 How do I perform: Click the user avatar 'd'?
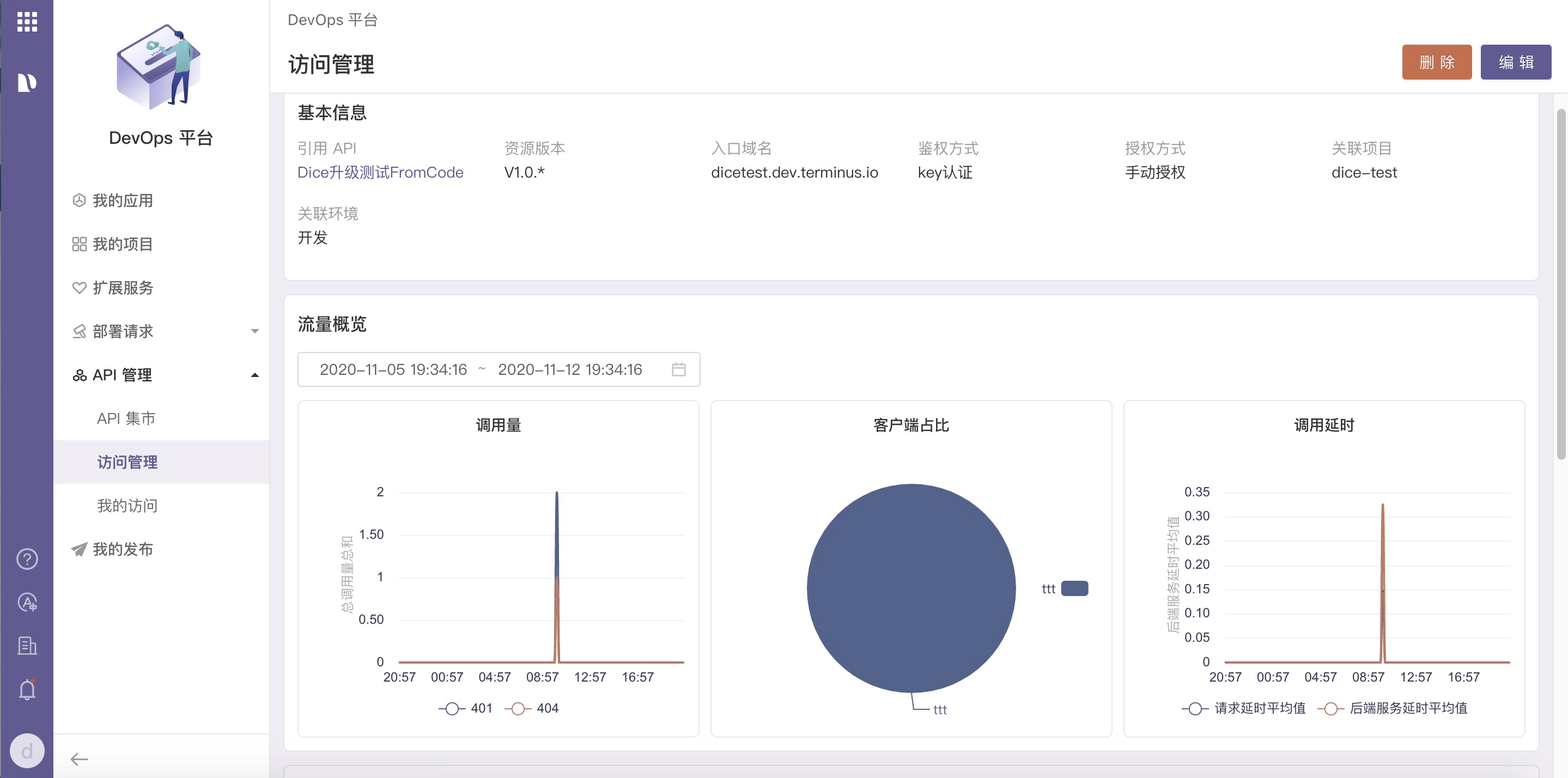[27, 751]
